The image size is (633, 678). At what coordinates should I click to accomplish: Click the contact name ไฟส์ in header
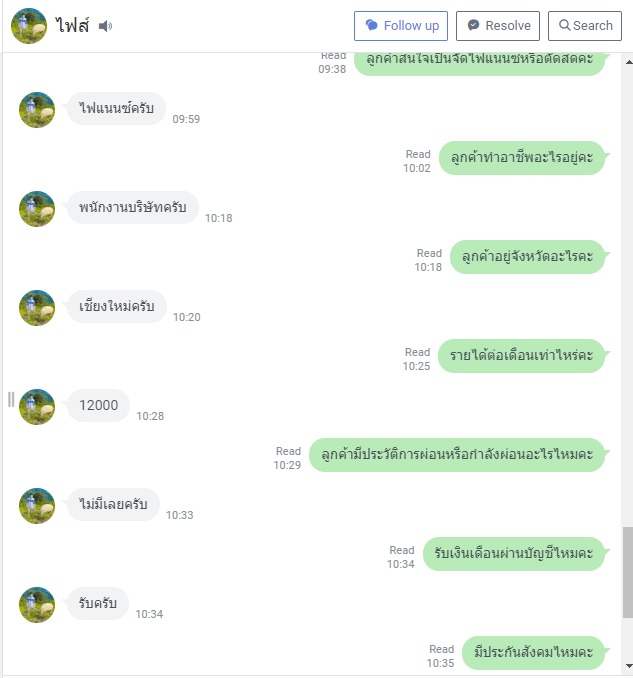tap(72, 26)
